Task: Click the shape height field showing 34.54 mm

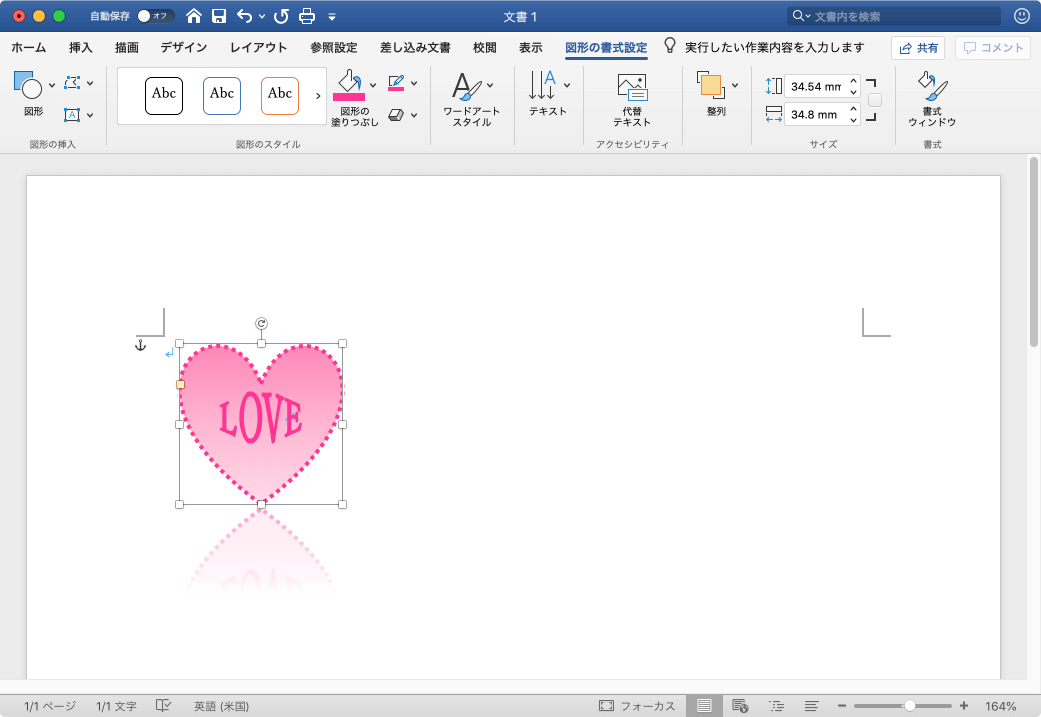Action: (815, 86)
